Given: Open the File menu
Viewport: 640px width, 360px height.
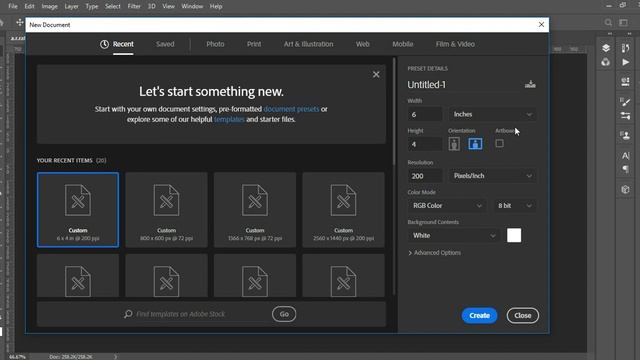Looking at the screenshot, I should [13, 6].
